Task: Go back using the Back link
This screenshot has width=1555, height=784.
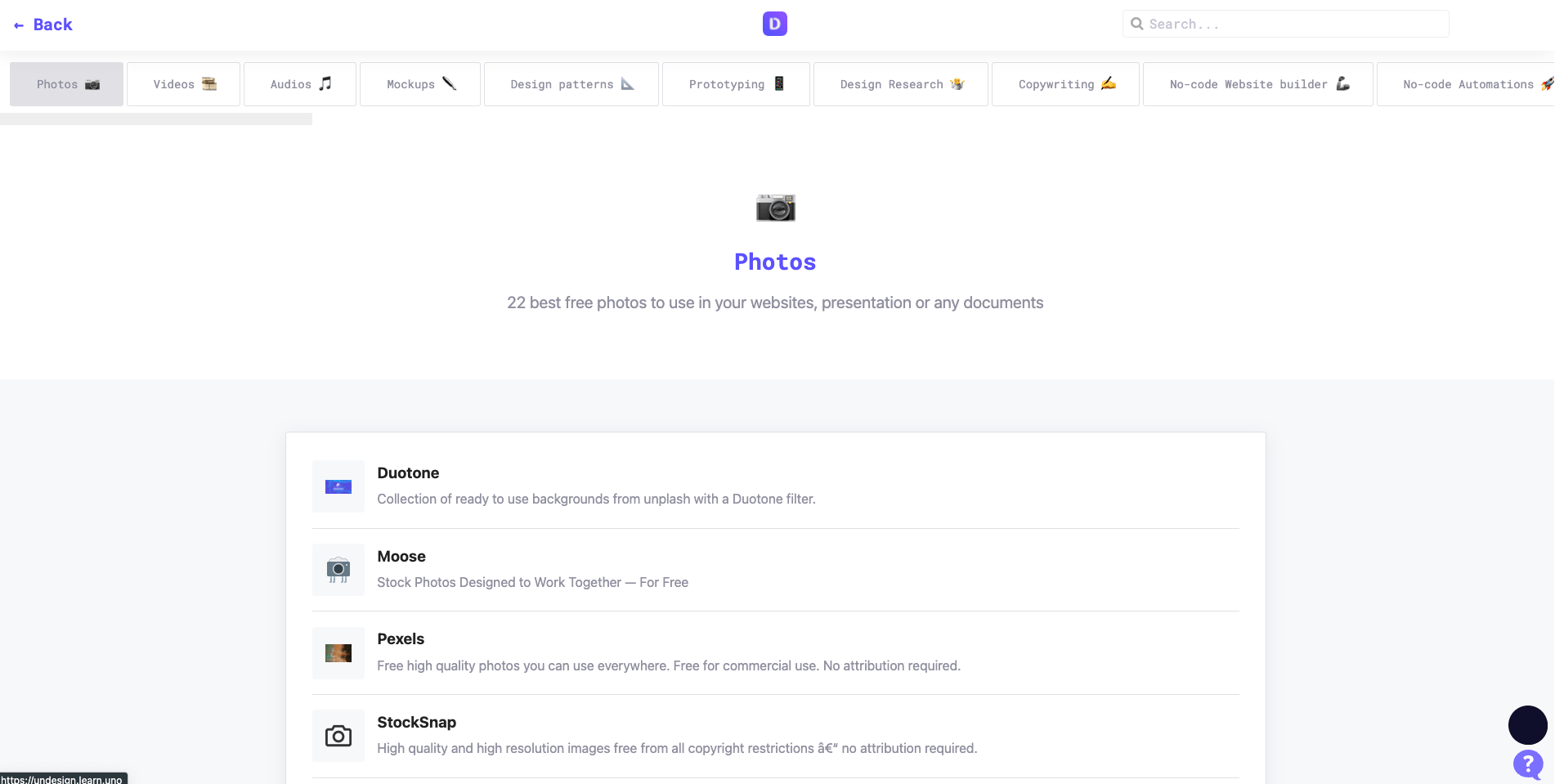Action: coord(43,25)
